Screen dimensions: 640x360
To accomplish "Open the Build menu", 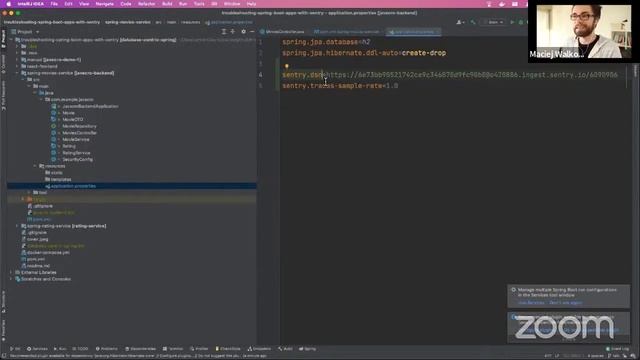I will tap(167, 4).
